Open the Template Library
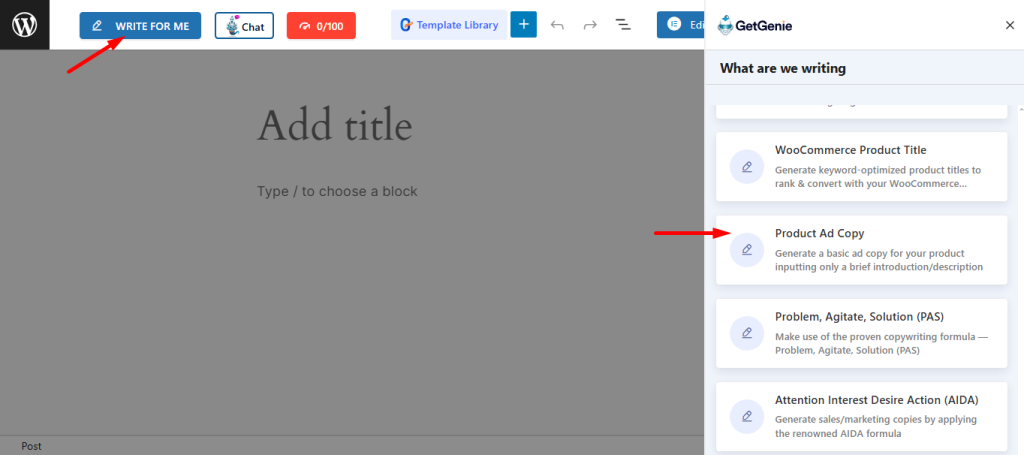 click(448, 25)
